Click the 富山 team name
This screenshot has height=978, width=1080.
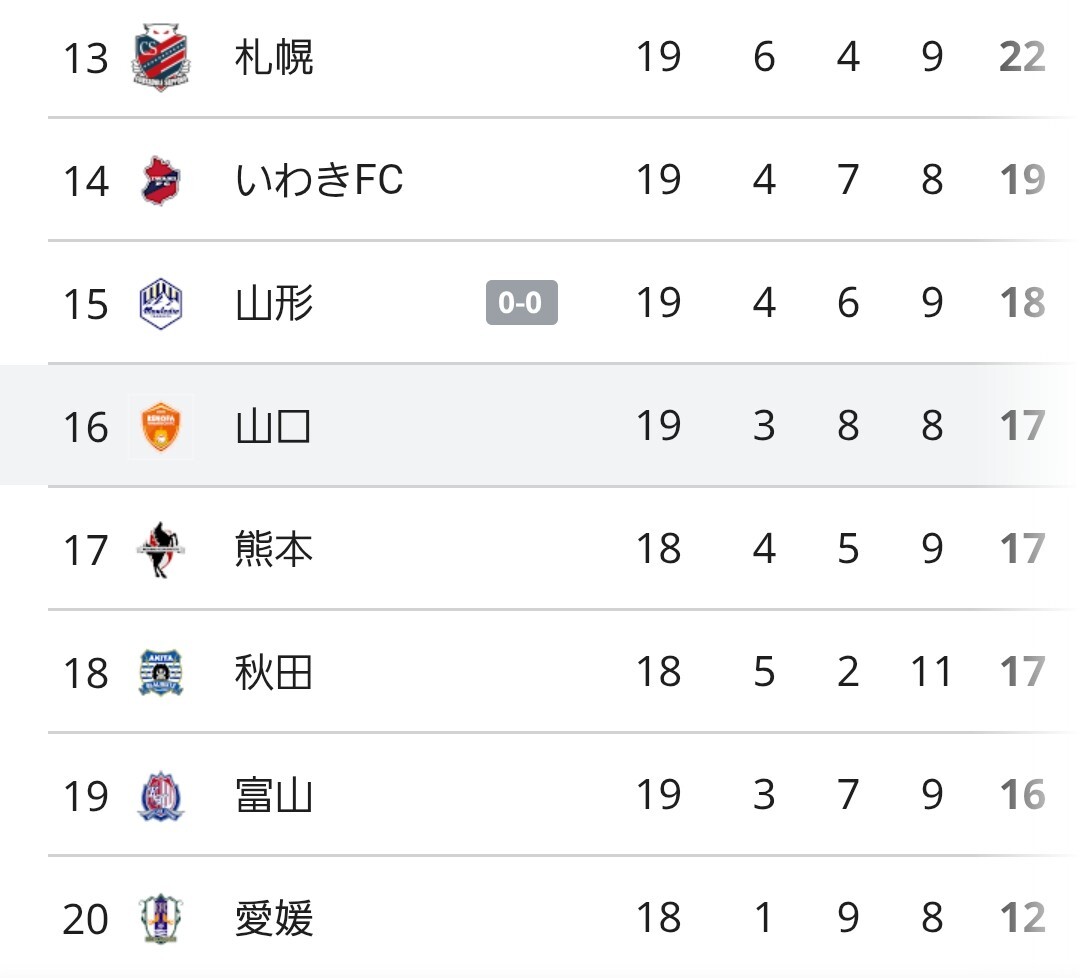point(274,795)
